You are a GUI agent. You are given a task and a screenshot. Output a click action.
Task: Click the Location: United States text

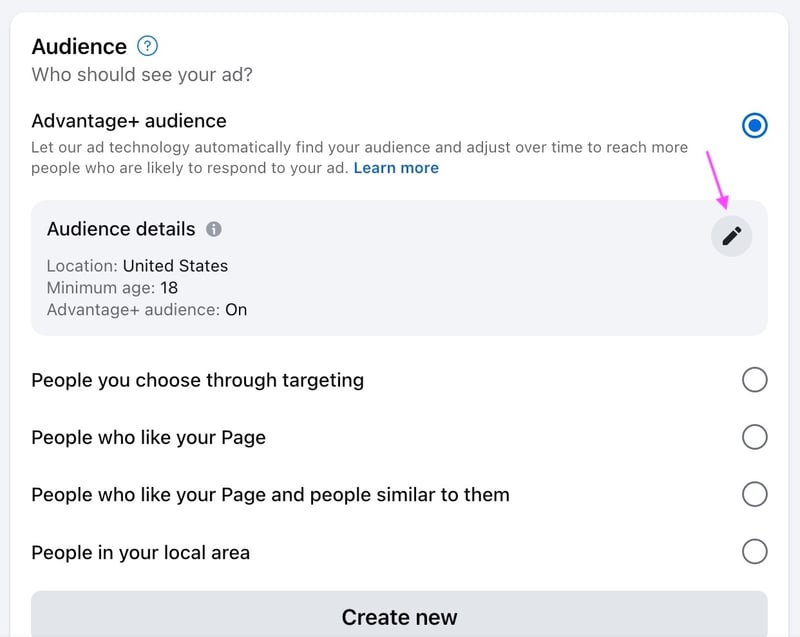137,265
